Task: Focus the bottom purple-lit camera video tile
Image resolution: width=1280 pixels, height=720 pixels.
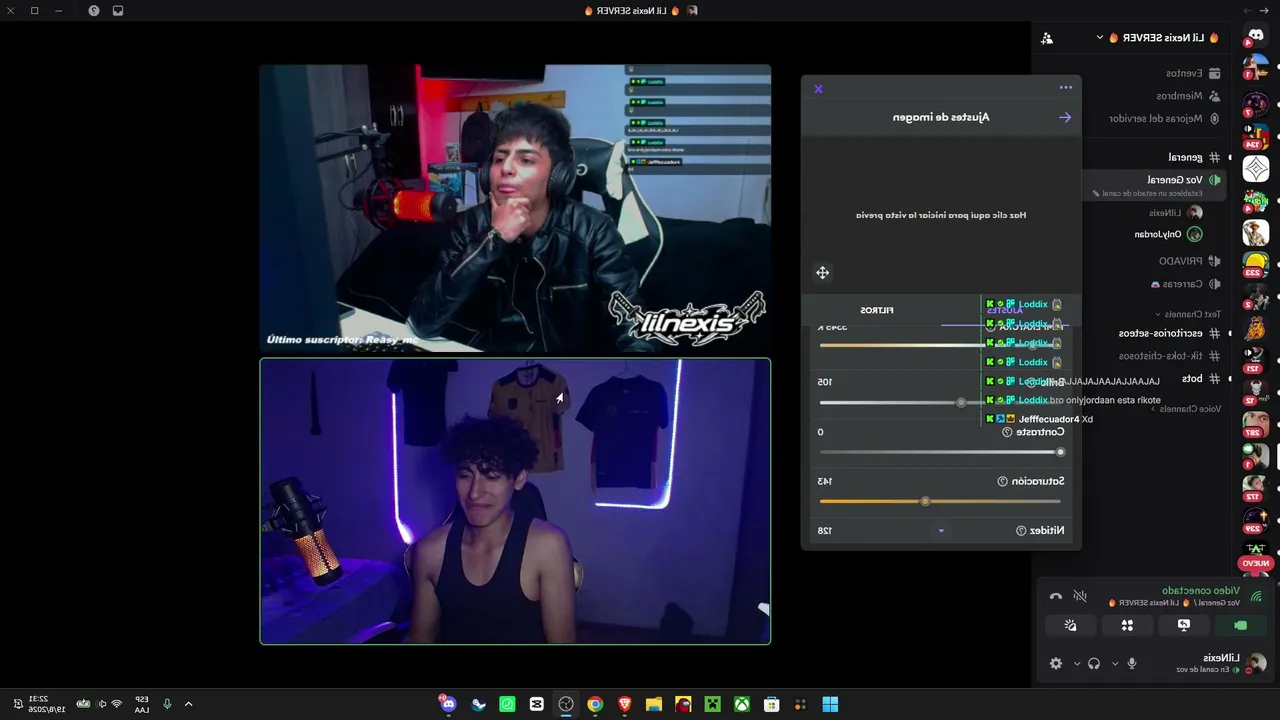Action: coord(515,501)
